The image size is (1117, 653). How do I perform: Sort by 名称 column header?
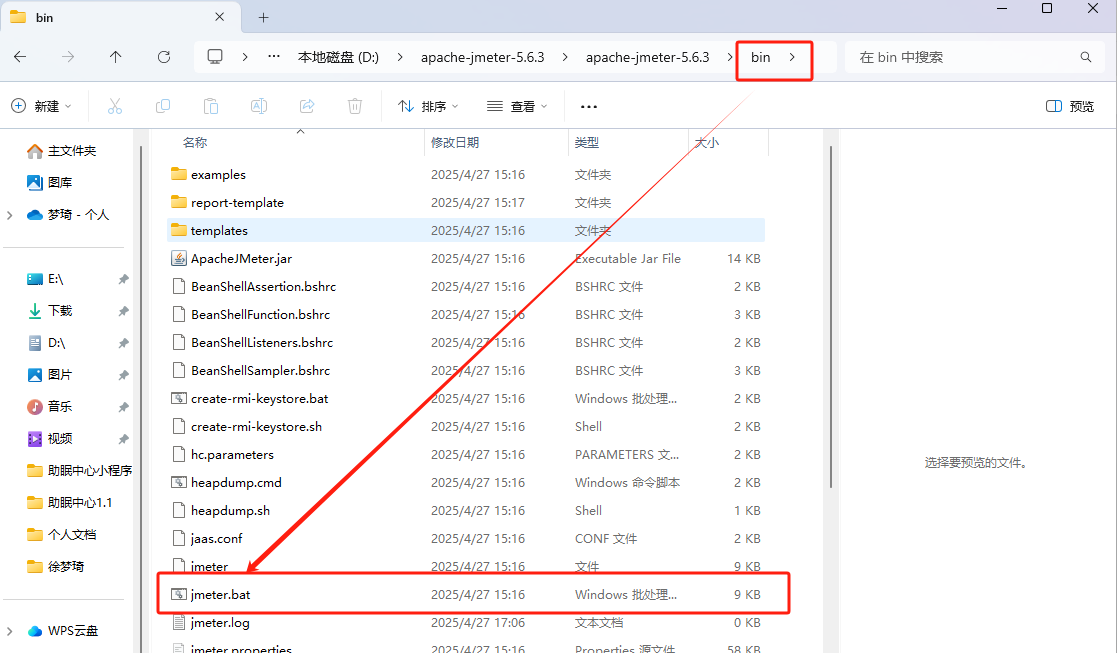(x=195, y=142)
